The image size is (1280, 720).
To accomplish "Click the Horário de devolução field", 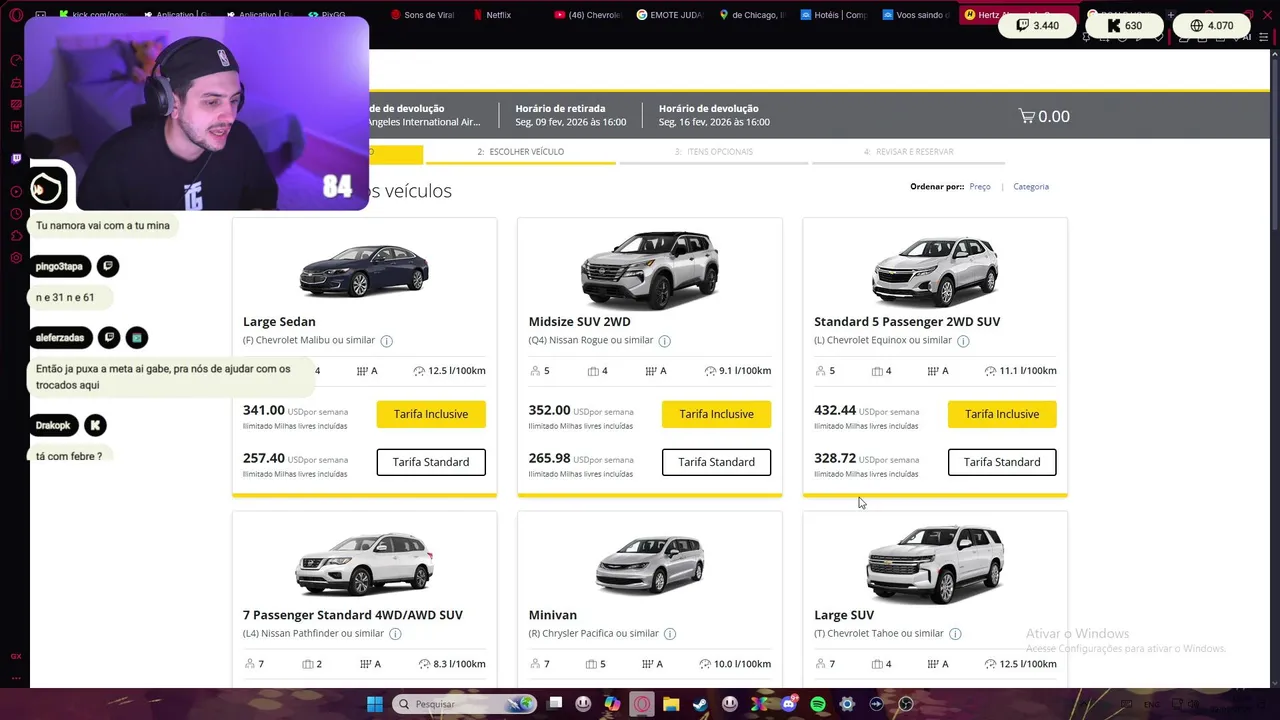I will [714, 115].
